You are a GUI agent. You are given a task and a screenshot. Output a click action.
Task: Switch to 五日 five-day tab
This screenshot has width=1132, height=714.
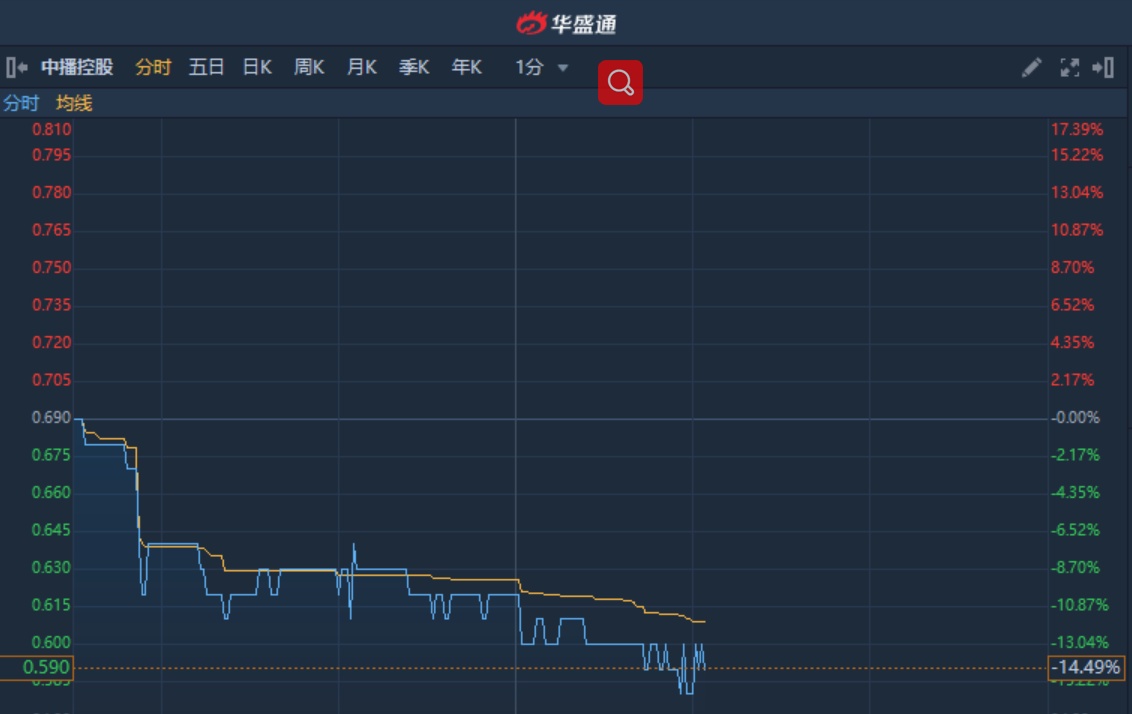(206, 68)
